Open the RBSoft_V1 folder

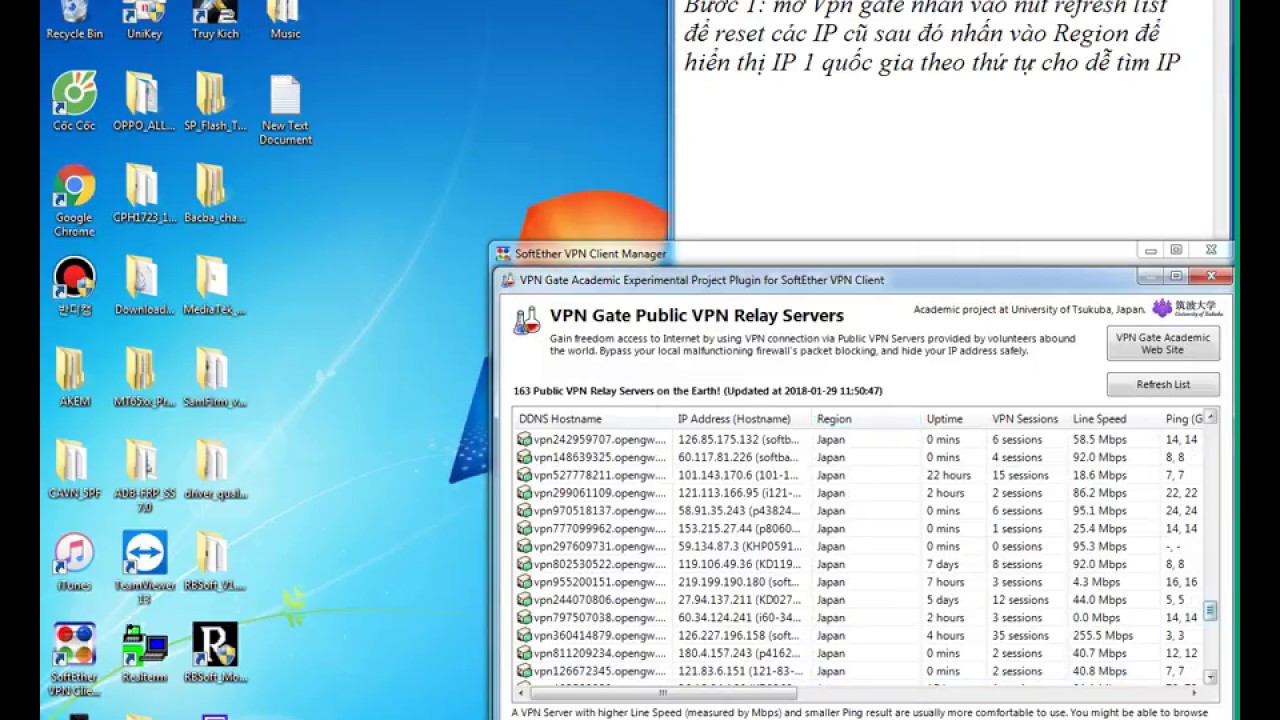coord(214,561)
